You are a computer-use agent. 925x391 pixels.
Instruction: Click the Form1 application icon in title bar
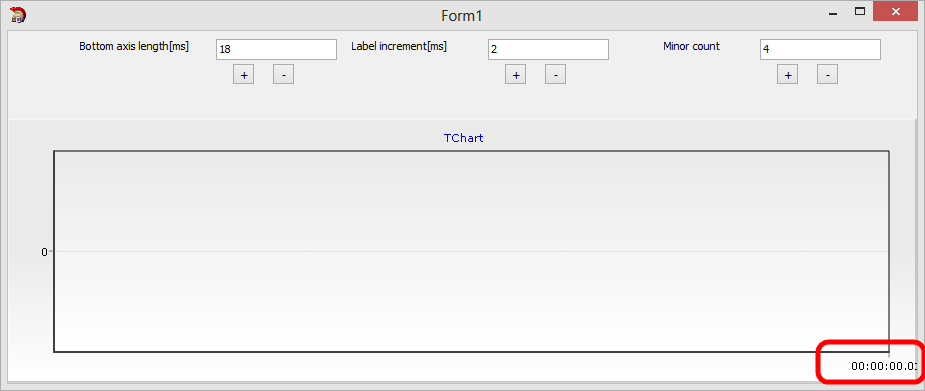pyautogui.click(x=18, y=15)
